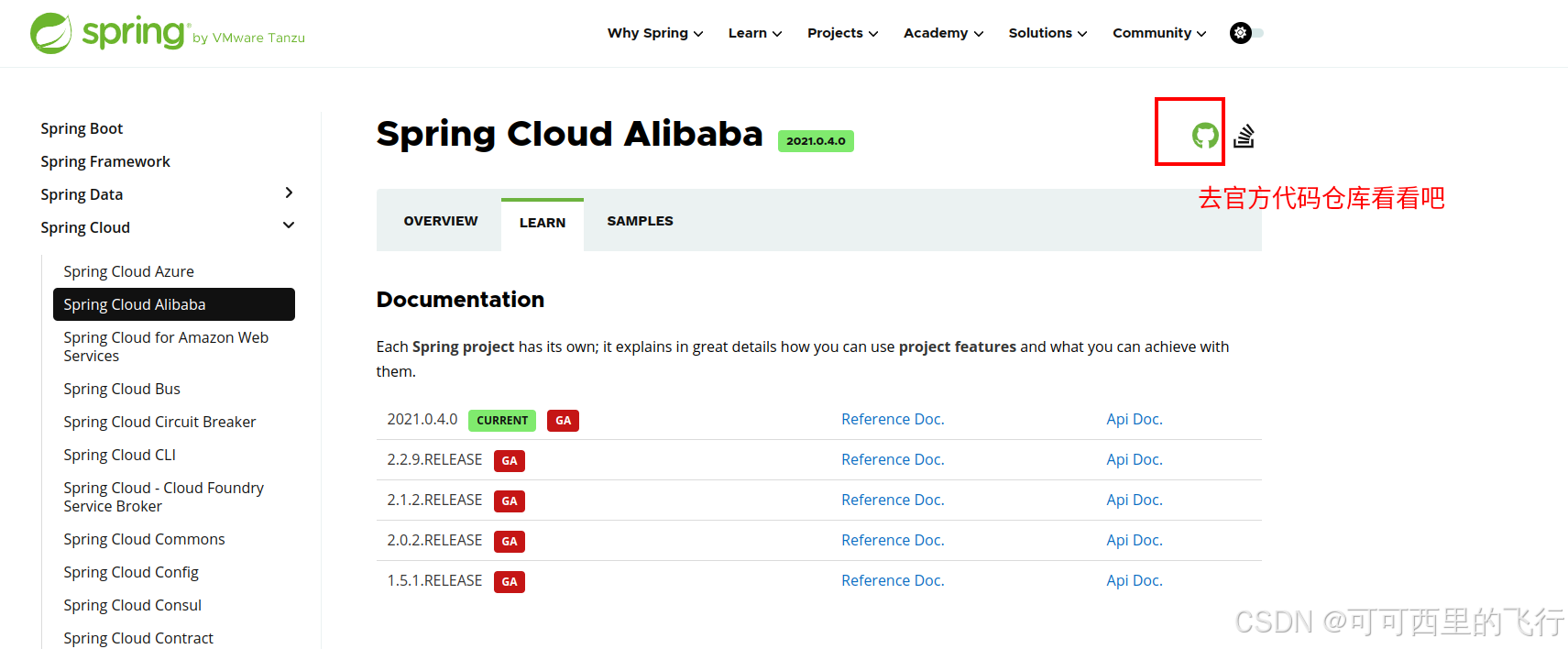Select the LEARN tab

[543, 224]
